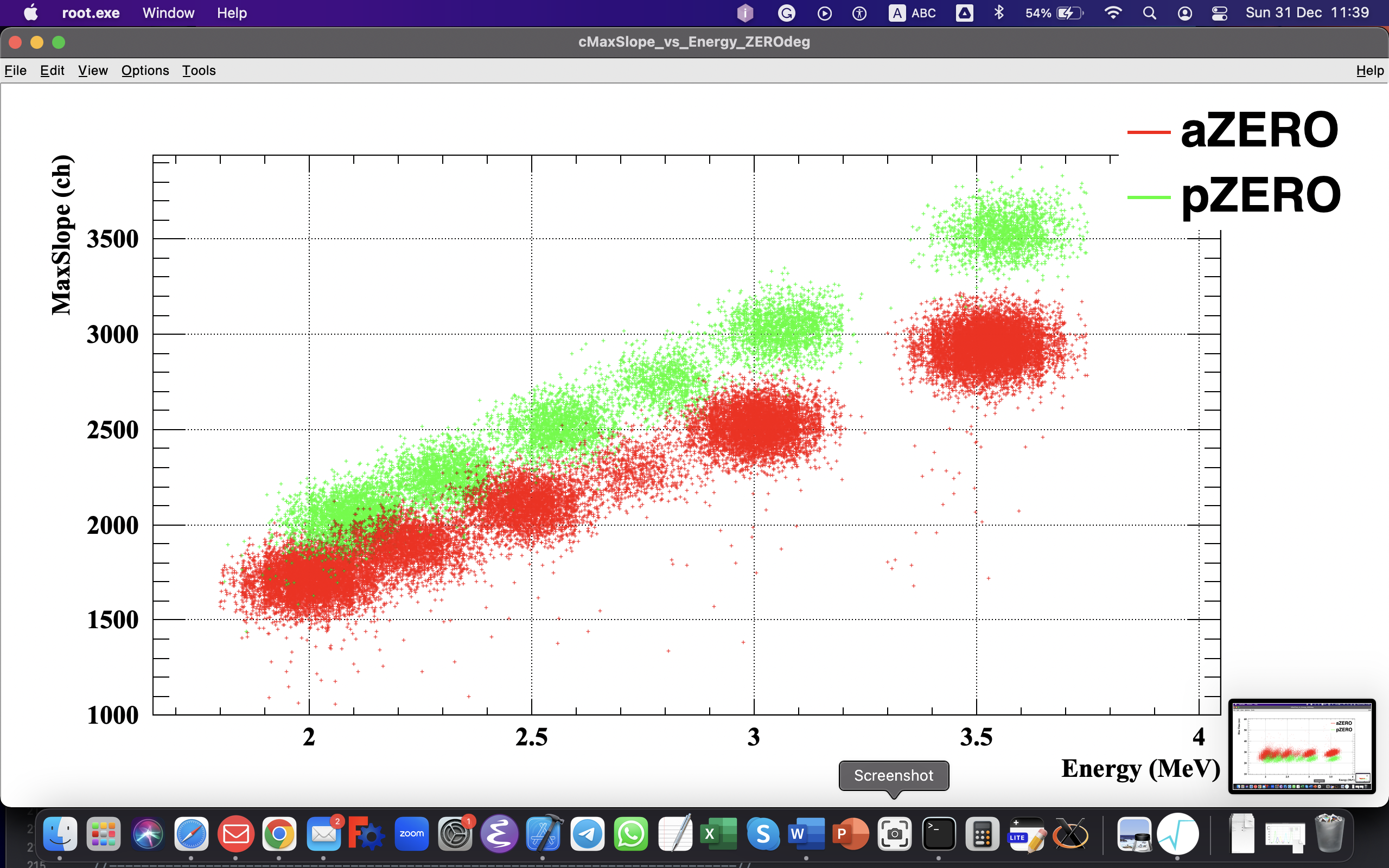Toggle Bluetooth from the menu bar icon
The width and height of the screenshot is (1389, 868).
(x=999, y=13)
